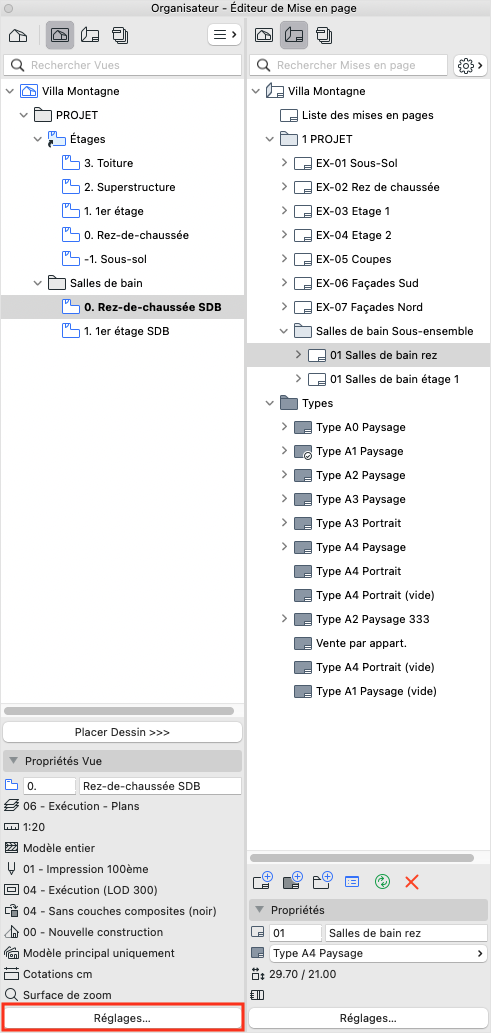Screen dimensions: 491x1033
Task: Click the Placer Dessin >>> button
Action: coord(123,733)
